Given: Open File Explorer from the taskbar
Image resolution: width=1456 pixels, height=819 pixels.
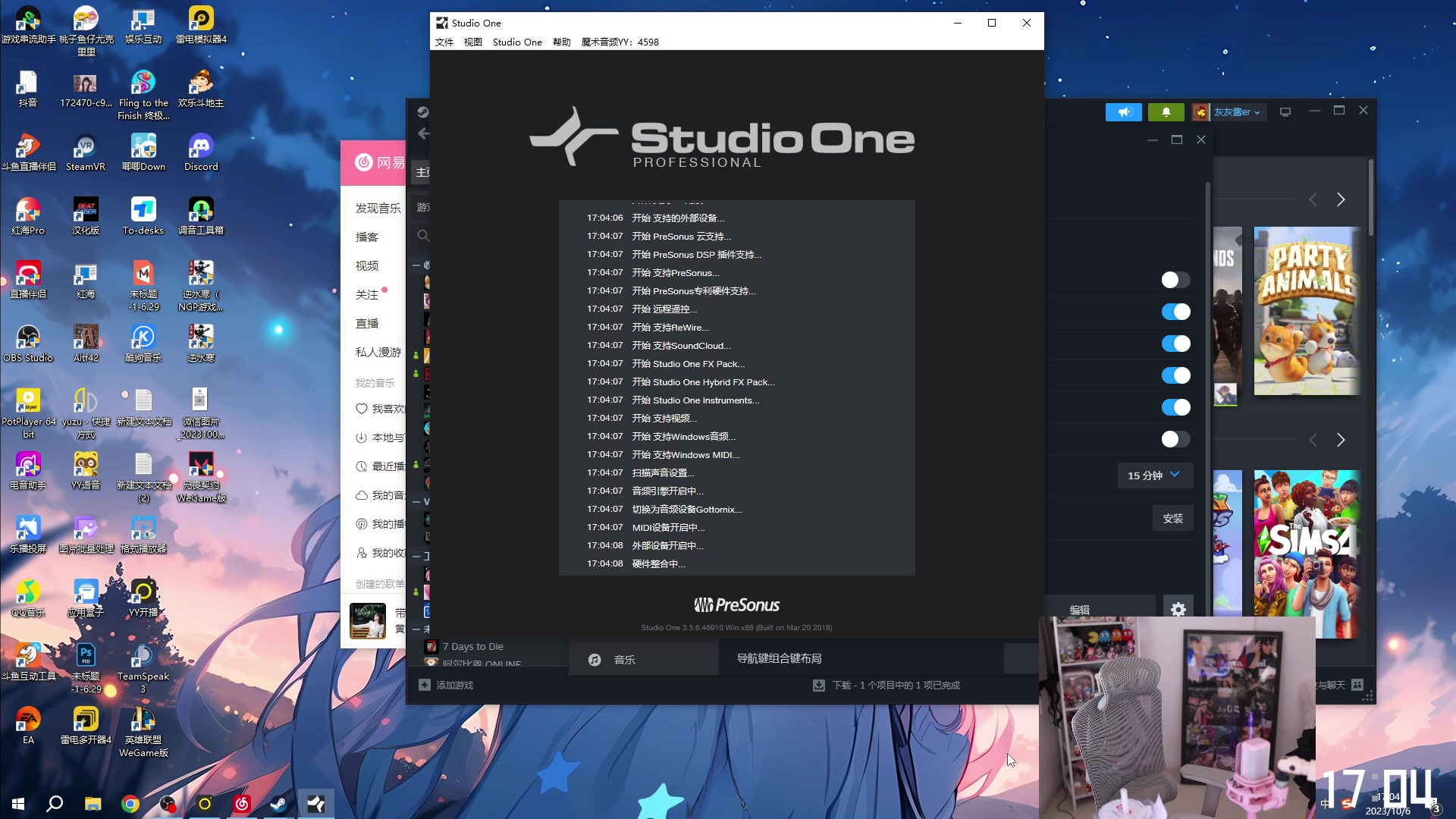Looking at the screenshot, I should 93,804.
